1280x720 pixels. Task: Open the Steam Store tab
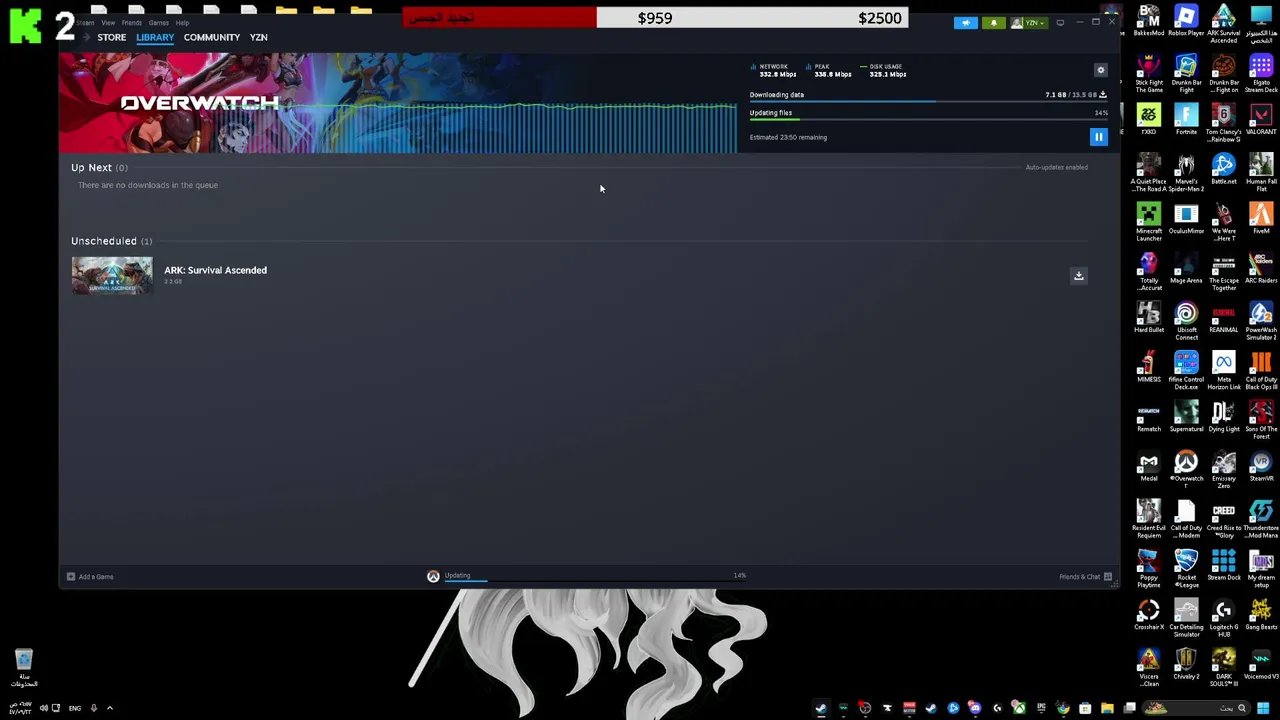pos(112,37)
